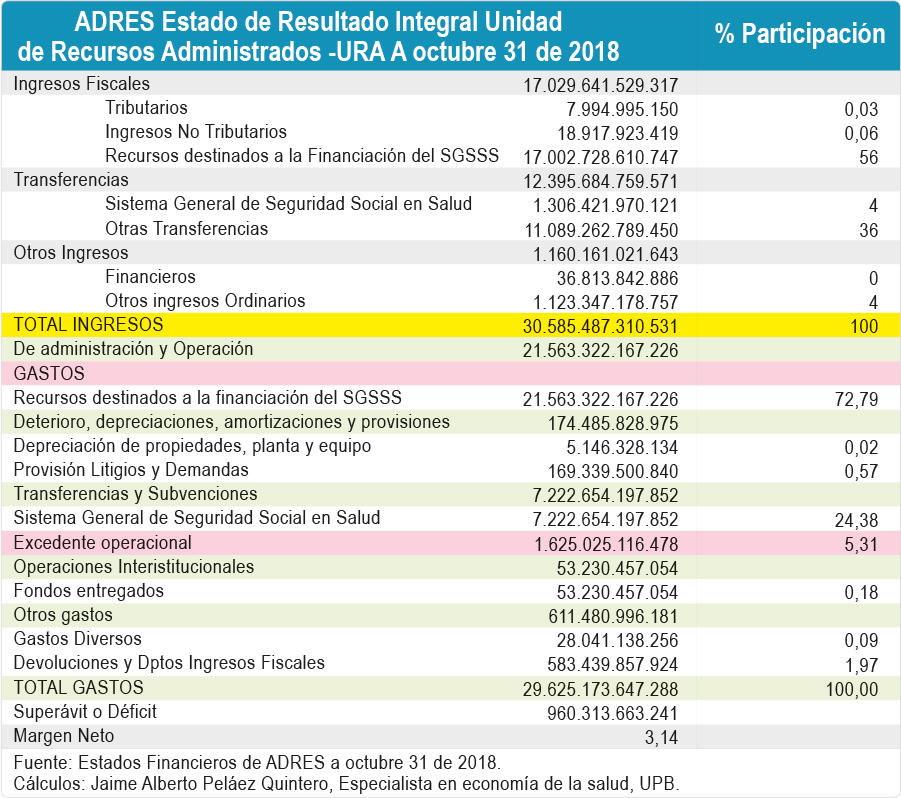Viewport: 901px width, 798px height.
Task: Click the pink 'Excedente operacional' row label
Action: point(102,543)
